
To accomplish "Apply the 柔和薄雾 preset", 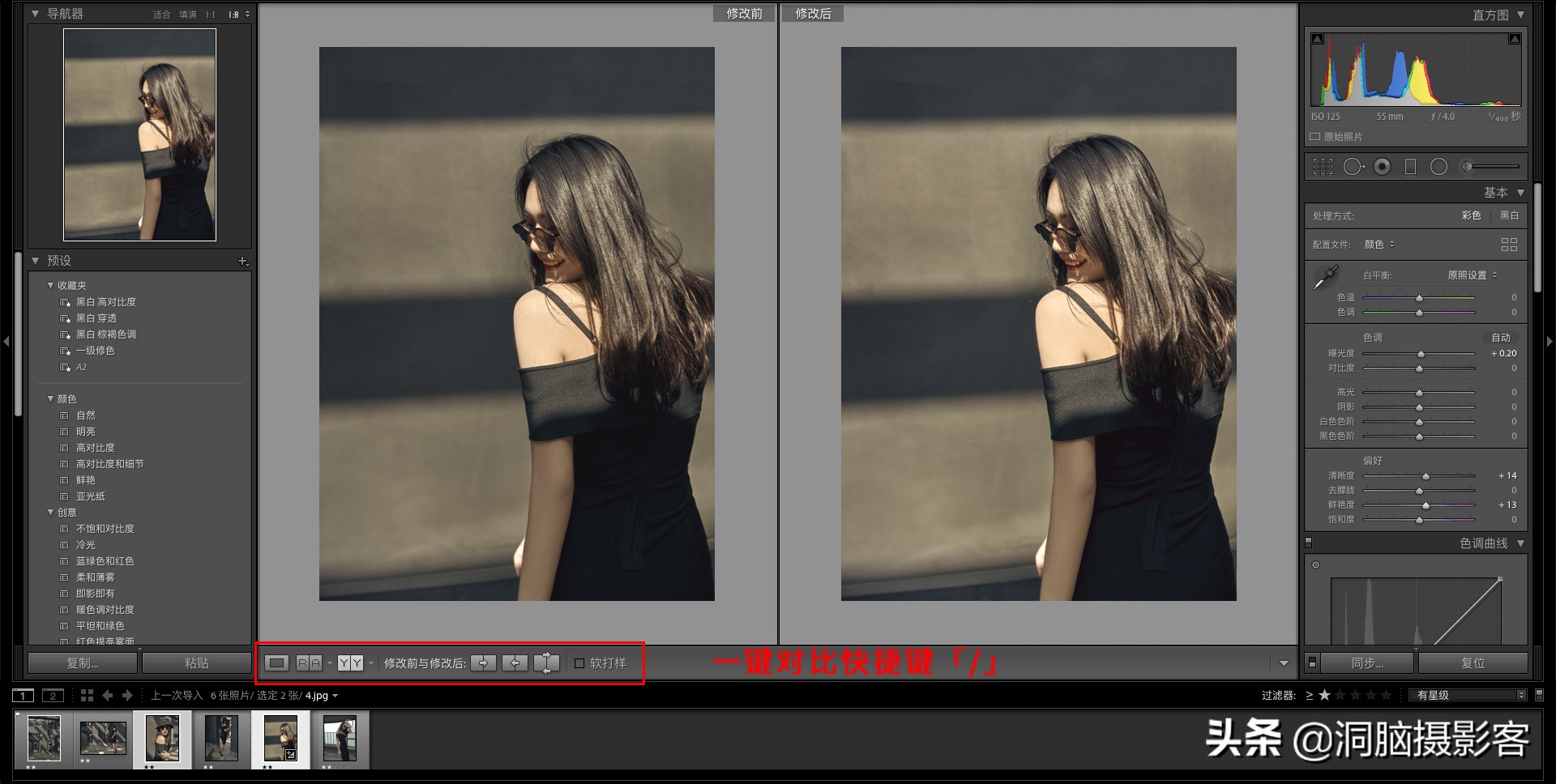I will click(96, 577).
